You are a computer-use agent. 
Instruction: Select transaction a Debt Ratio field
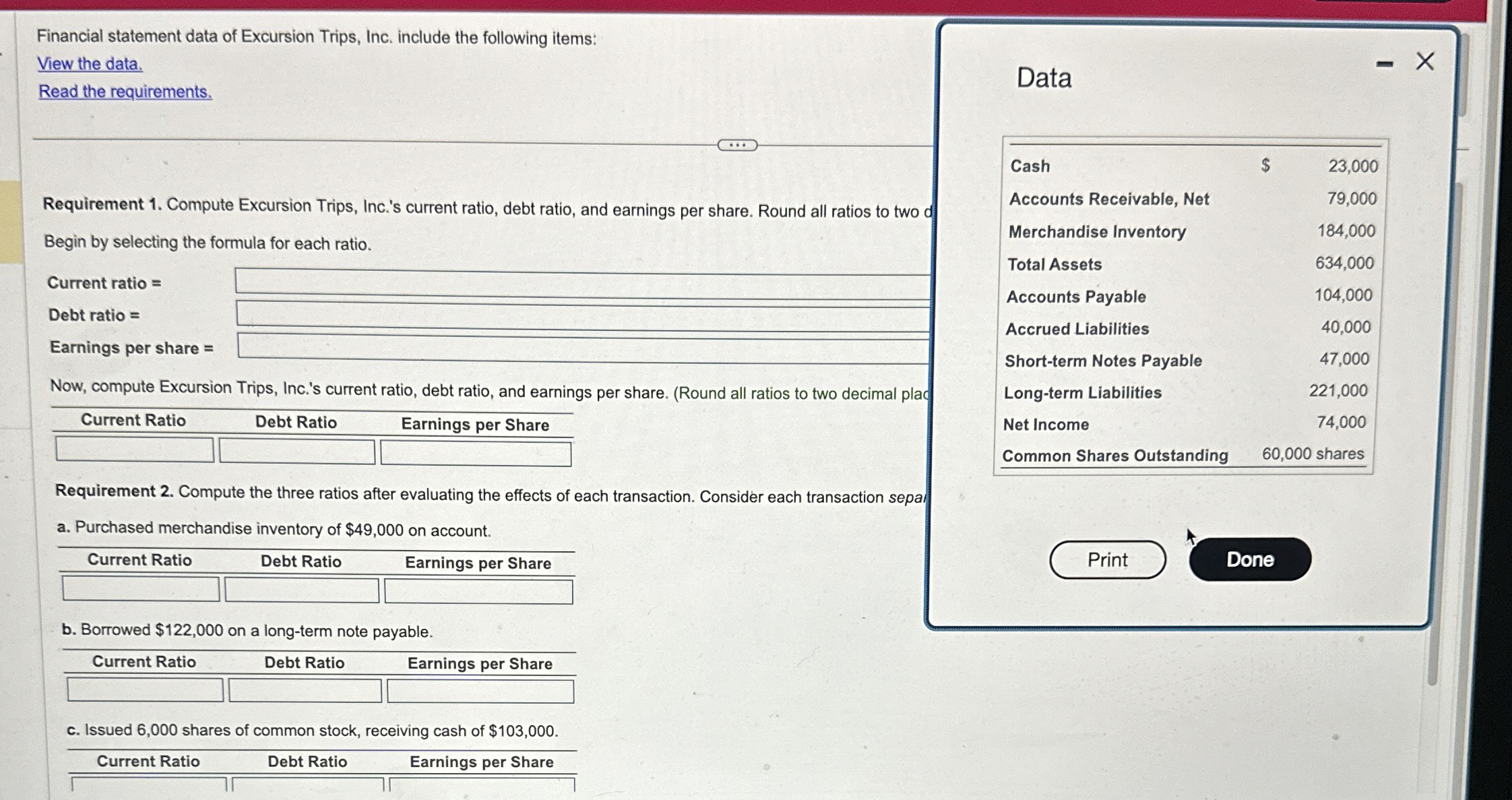pyautogui.click(x=301, y=590)
